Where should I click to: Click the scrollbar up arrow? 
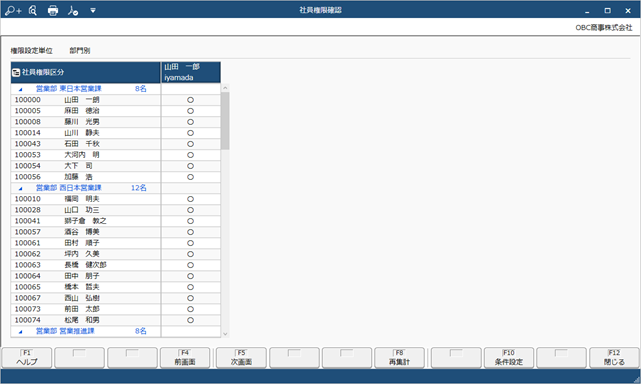pos(225,88)
